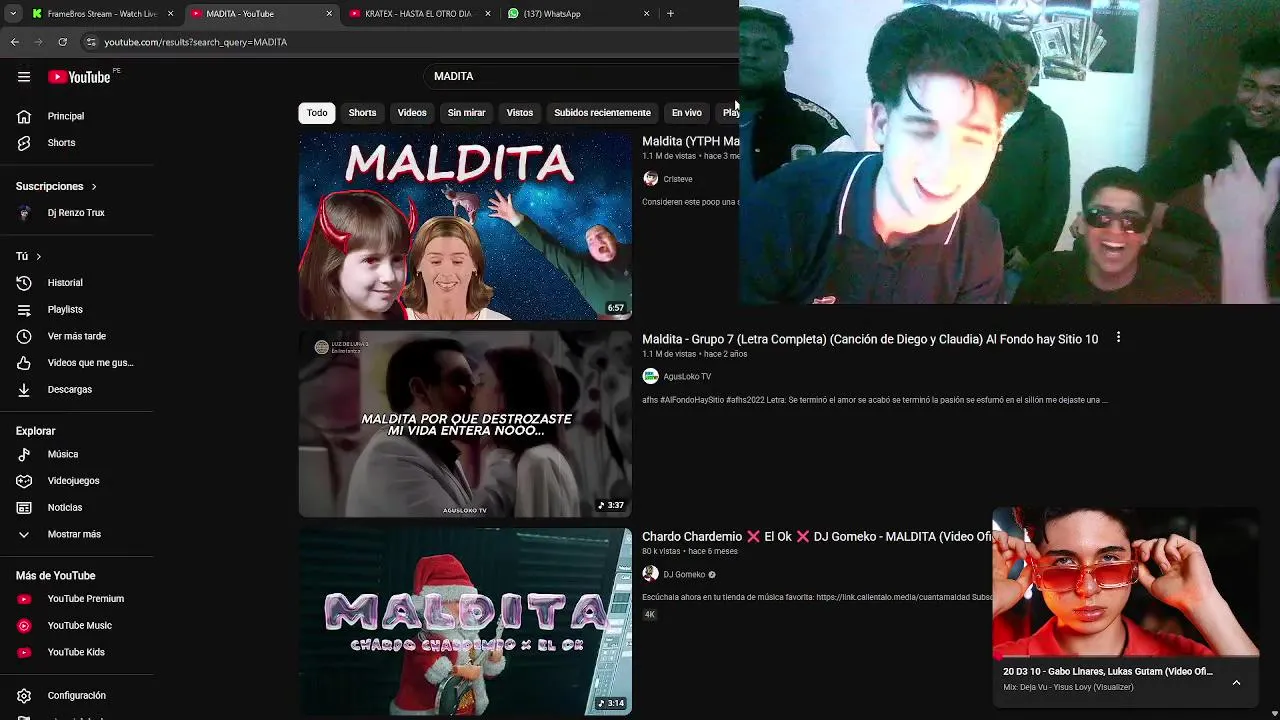
Task: Close the MADITA YouTube tab
Action: (329, 14)
